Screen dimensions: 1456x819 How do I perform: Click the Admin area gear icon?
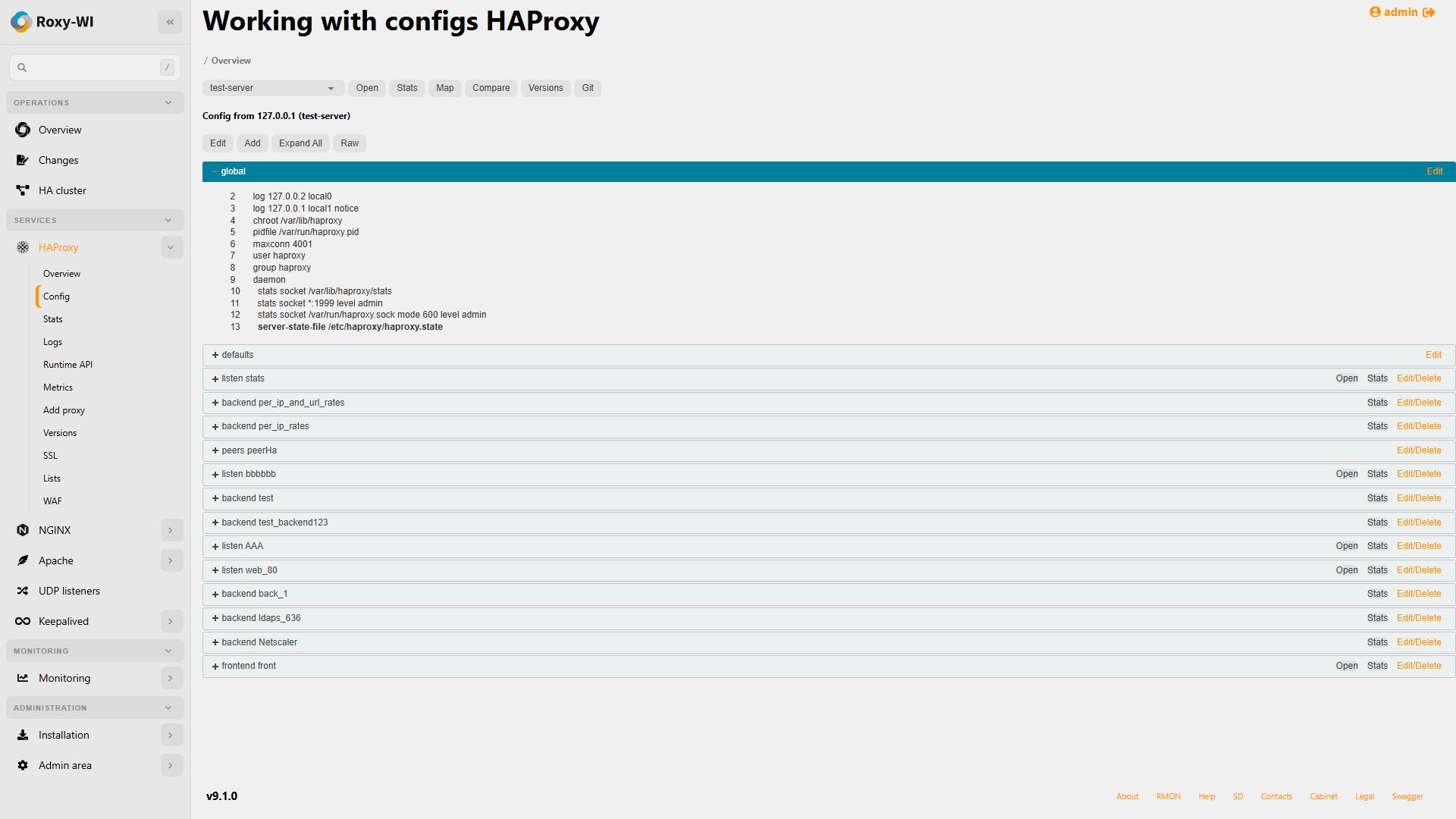23,765
